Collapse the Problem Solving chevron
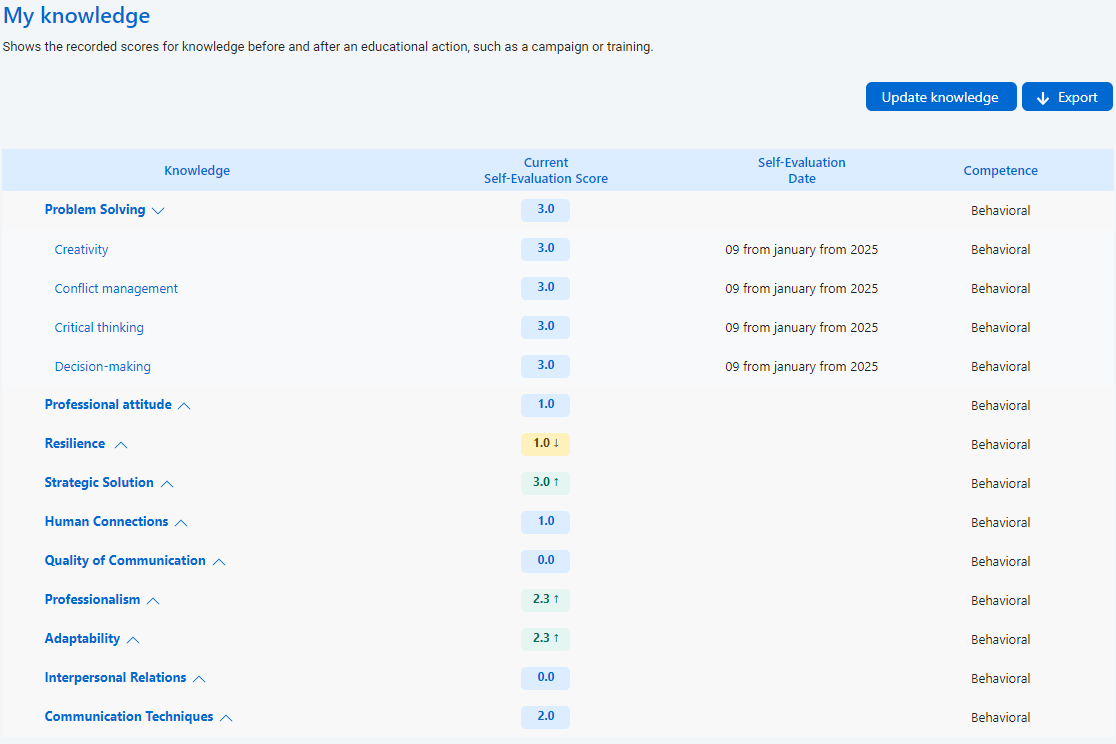 [x=158, y=211]
